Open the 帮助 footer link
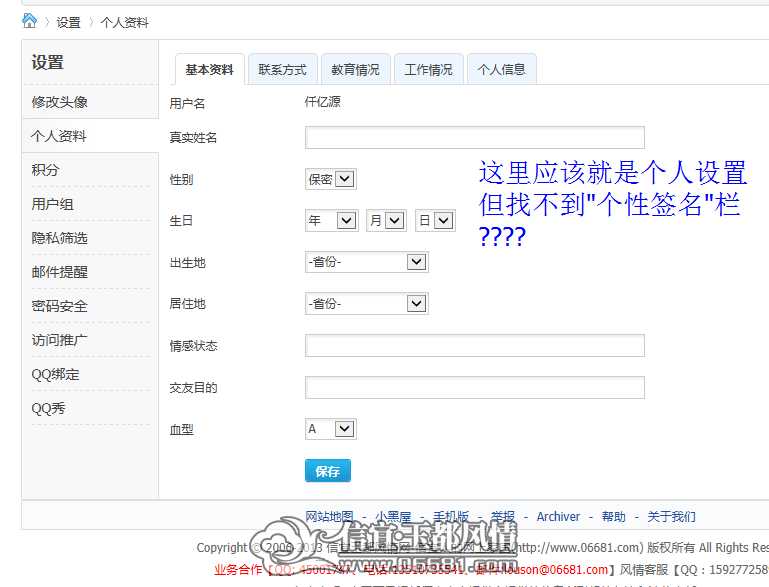The width and height of the screenshot is (769, 587). click(614, 516)
